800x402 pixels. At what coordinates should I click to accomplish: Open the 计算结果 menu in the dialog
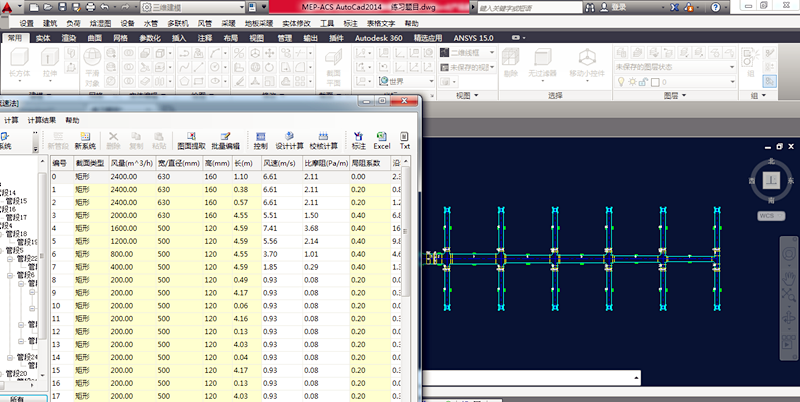(42, 120)
